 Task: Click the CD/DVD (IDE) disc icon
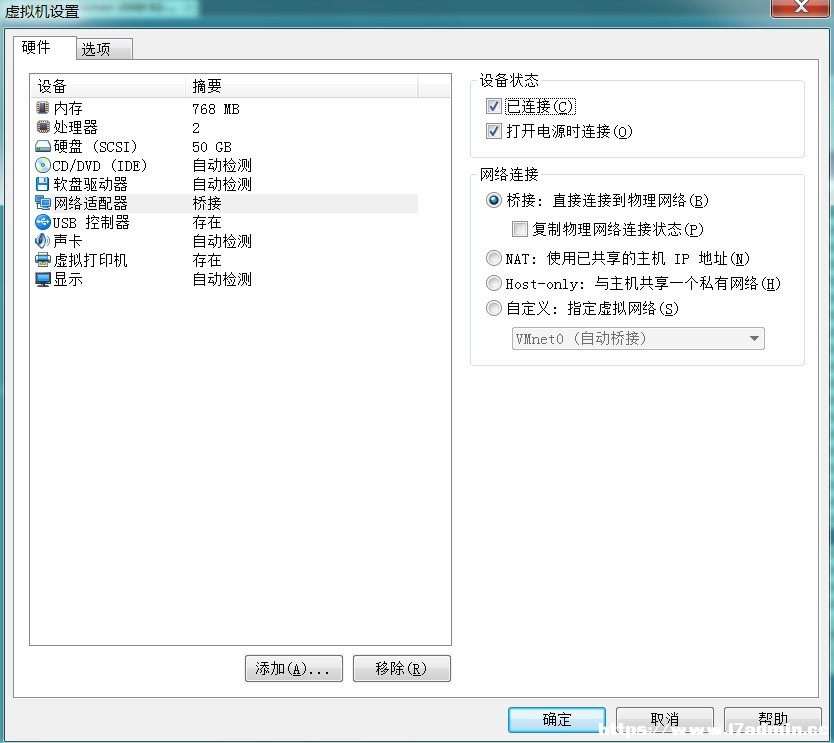[43, 165]
